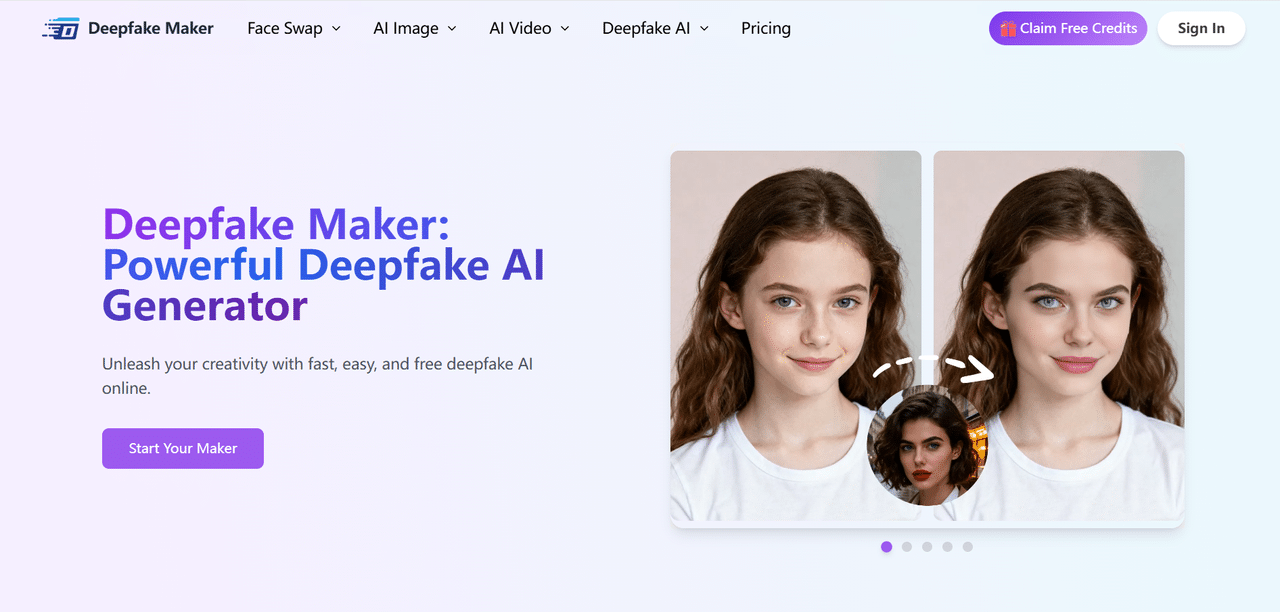Click the Deepfake Maker logo icon
Screen dimensions: 1280x612
point(60,28)
